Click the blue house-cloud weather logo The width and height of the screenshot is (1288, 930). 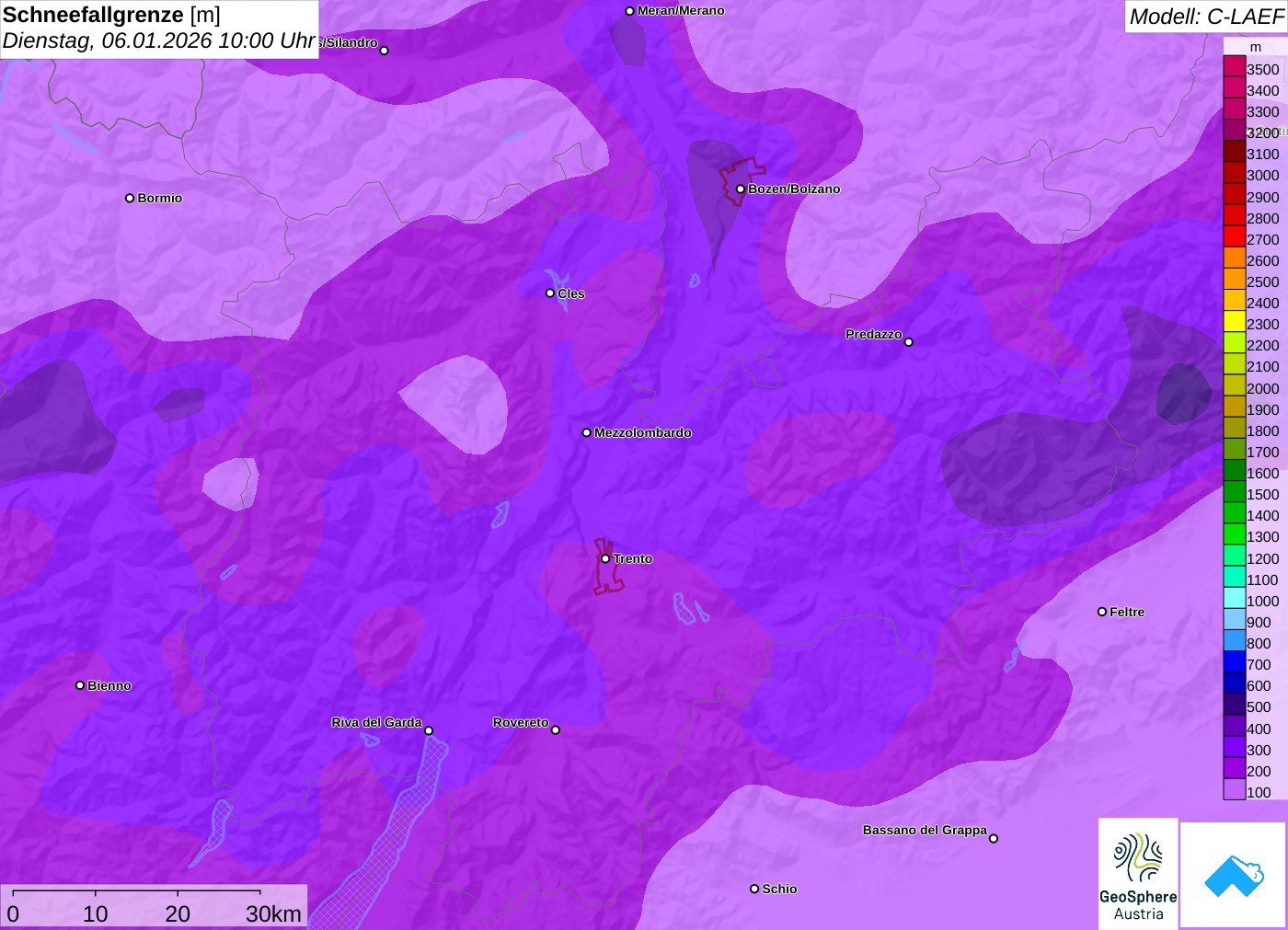(1234, 875)
